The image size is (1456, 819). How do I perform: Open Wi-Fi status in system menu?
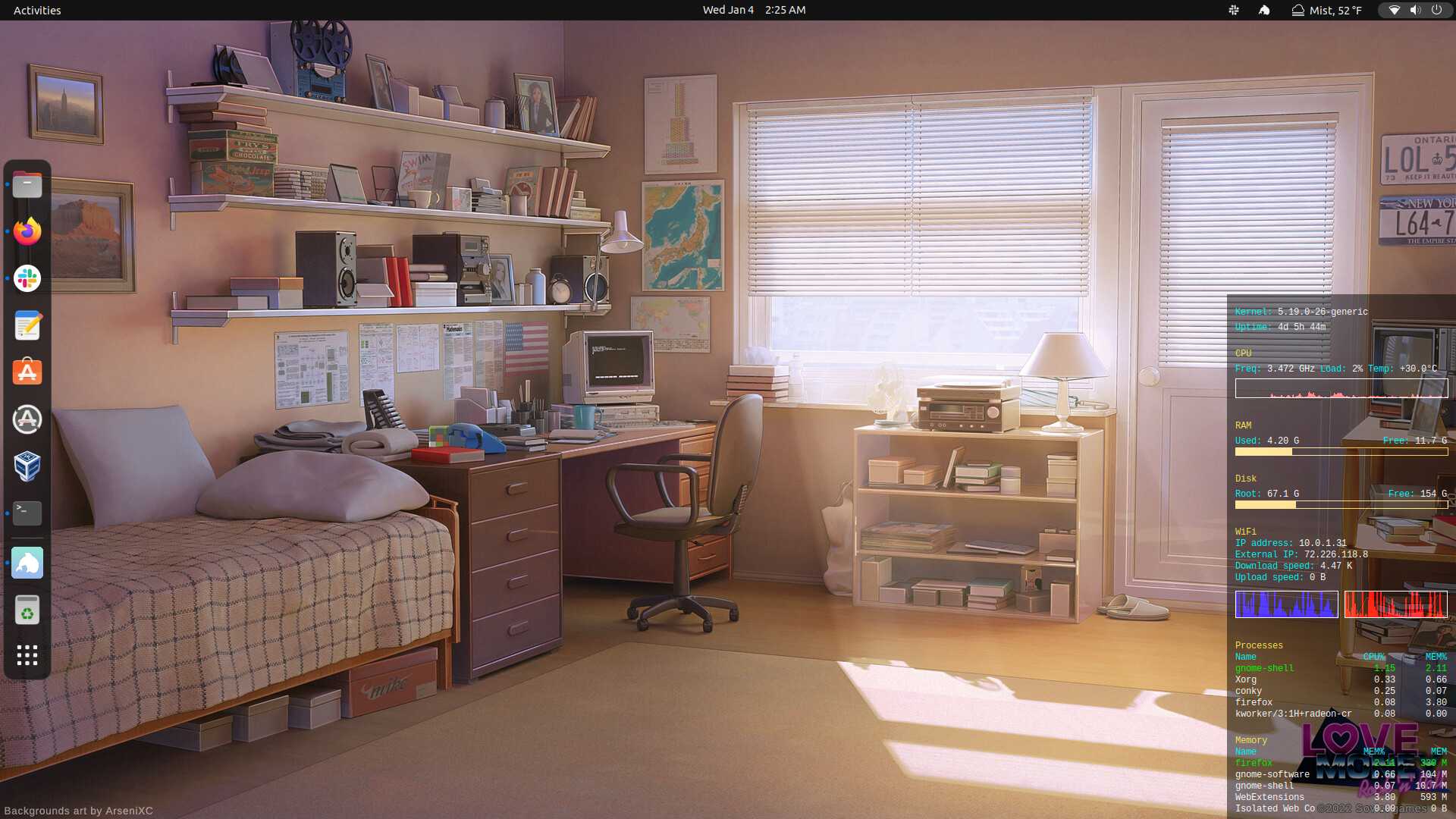[x=1394, y=10]
